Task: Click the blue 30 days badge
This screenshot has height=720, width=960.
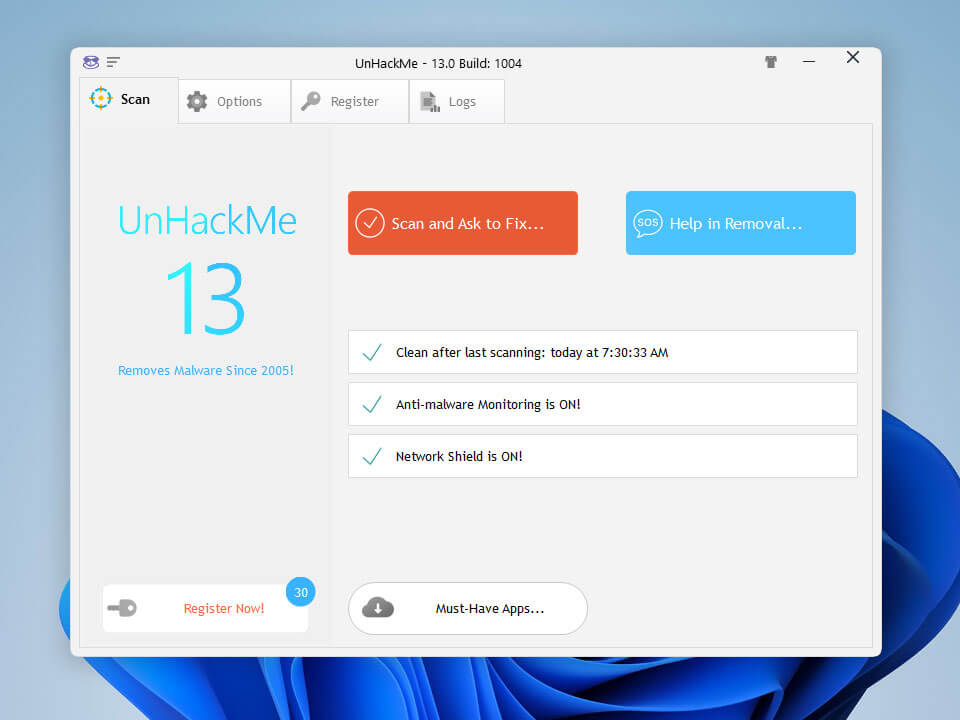Action: point(300,591)
